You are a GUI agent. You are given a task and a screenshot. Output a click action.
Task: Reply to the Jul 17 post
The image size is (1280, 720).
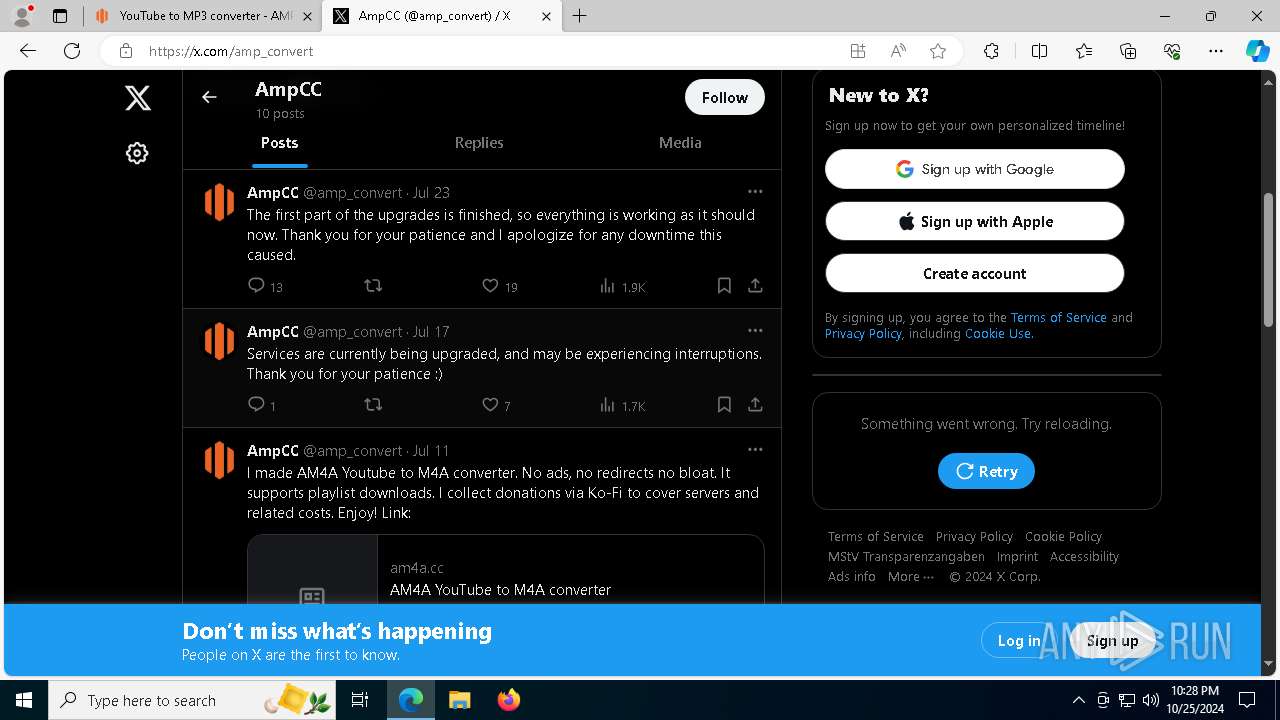point(261,405)
